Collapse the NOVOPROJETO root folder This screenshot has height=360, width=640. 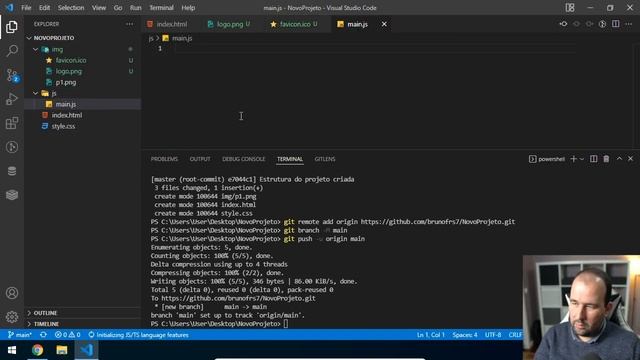[x=29, y=38]
